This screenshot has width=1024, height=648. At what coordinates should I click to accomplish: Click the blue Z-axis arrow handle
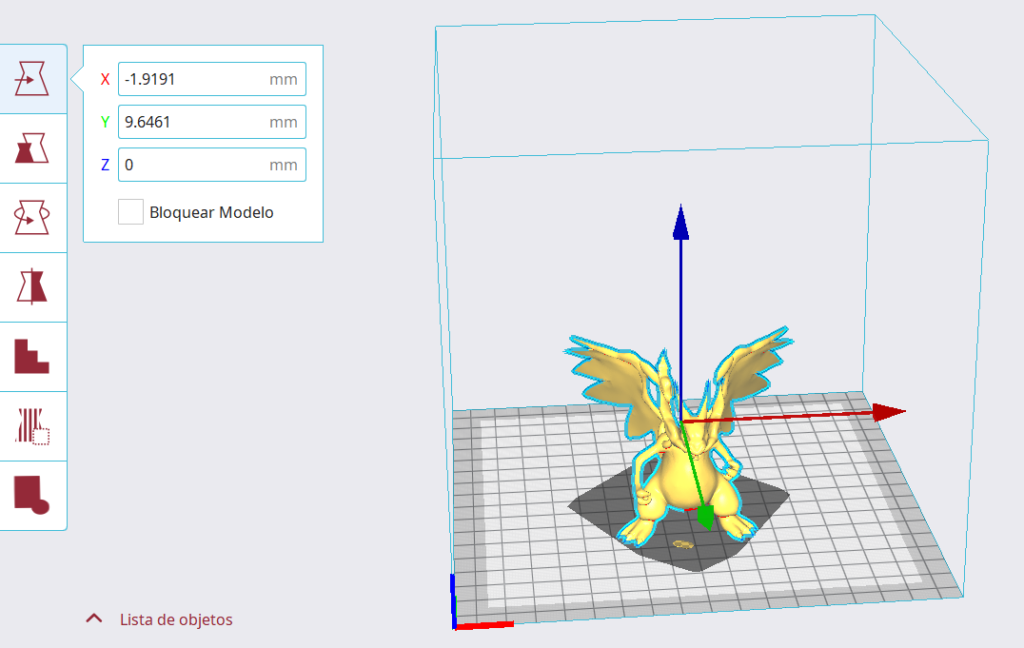click(x=681, y=222)
